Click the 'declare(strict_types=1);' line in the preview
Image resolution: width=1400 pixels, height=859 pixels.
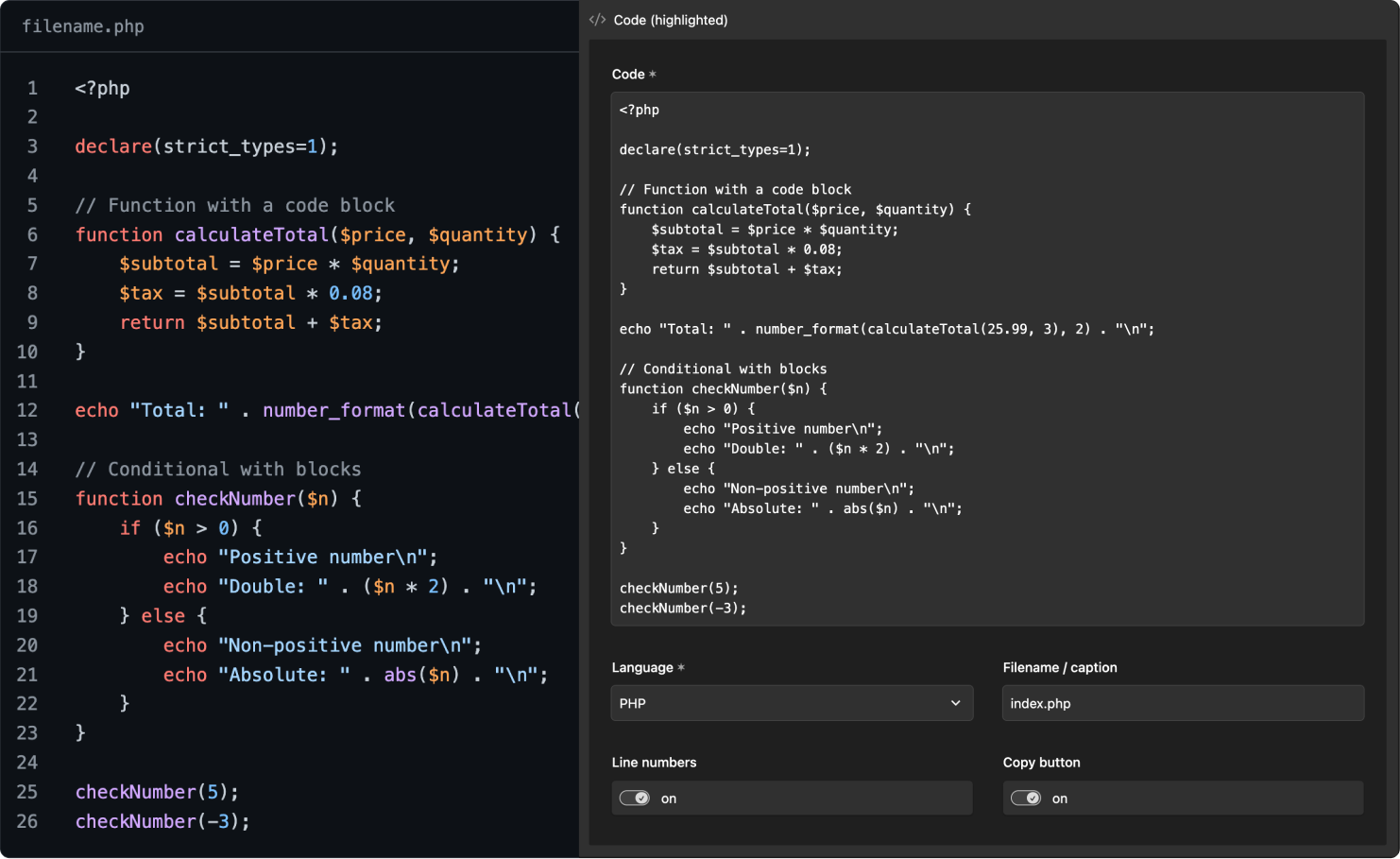pyautogui.click(x=206, y=146)
